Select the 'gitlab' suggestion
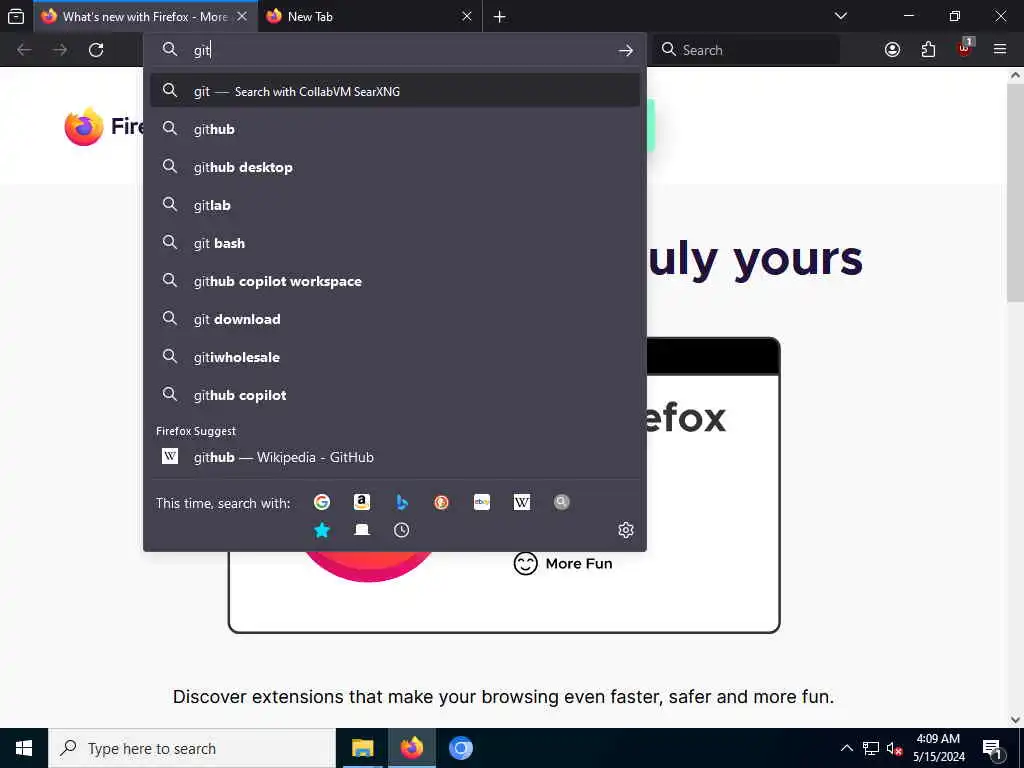 394,204
